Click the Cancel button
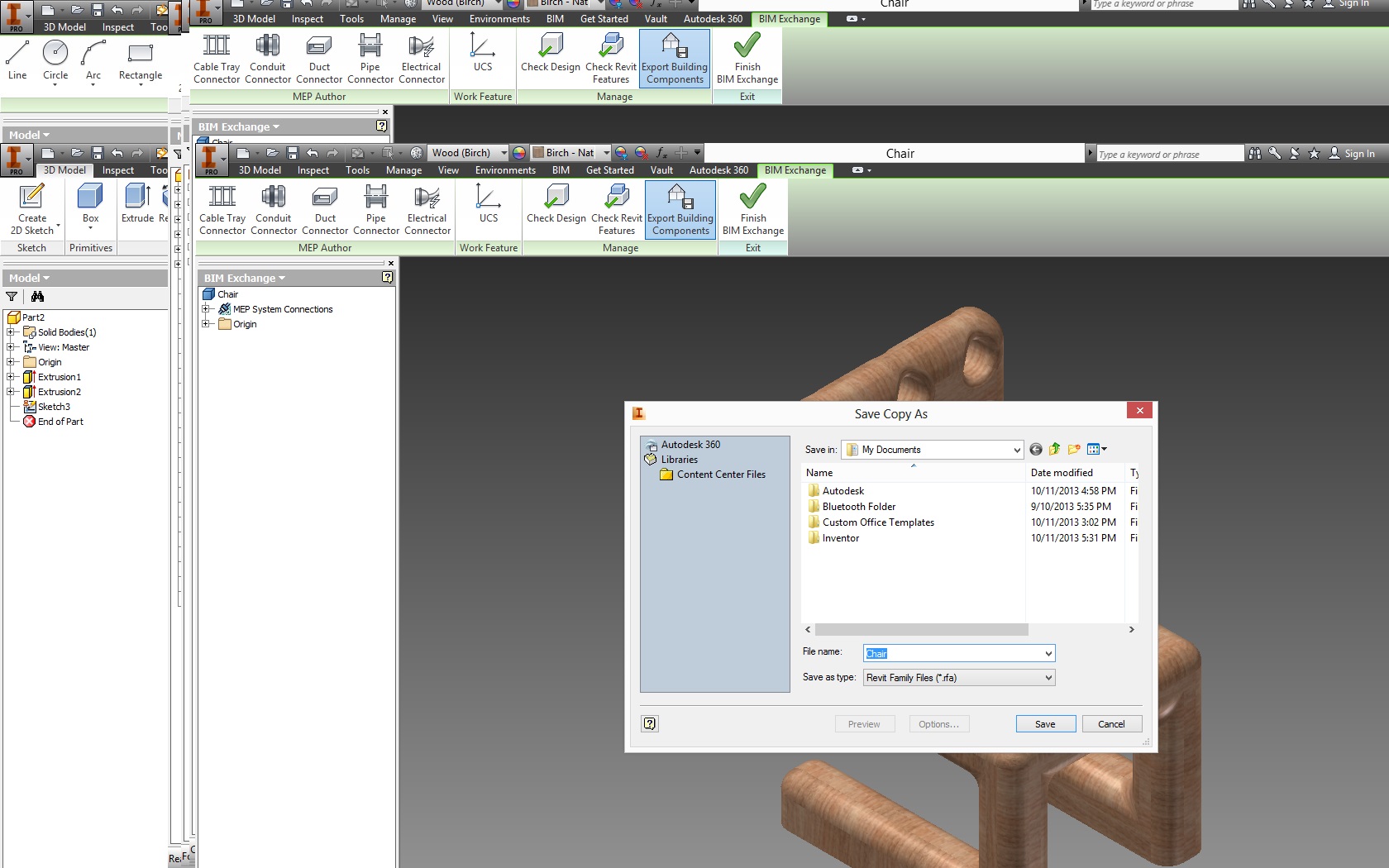The width and height of the screenshot is (1389, 868). (x=1112, y=724)
